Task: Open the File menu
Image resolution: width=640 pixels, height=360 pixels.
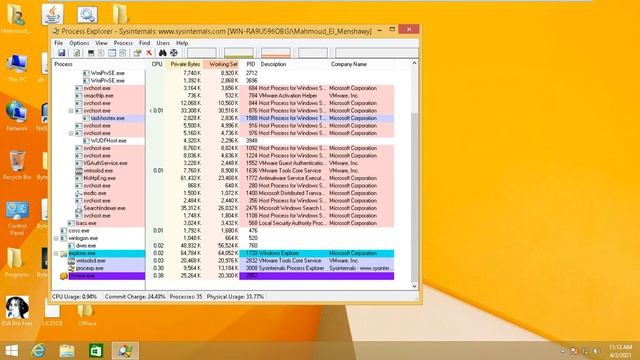Action: coord(58,43)
